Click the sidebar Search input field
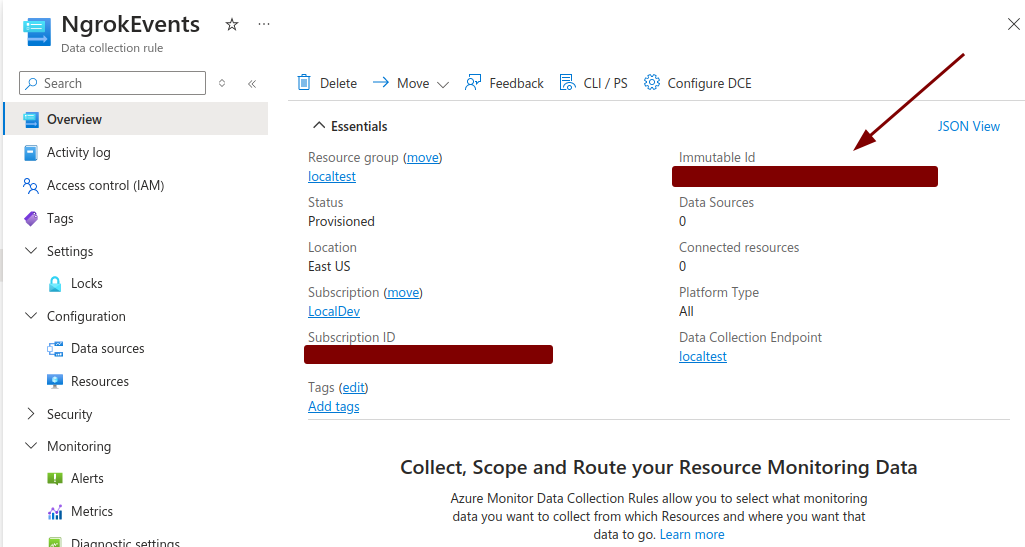1025x547 pixels. 112,83
